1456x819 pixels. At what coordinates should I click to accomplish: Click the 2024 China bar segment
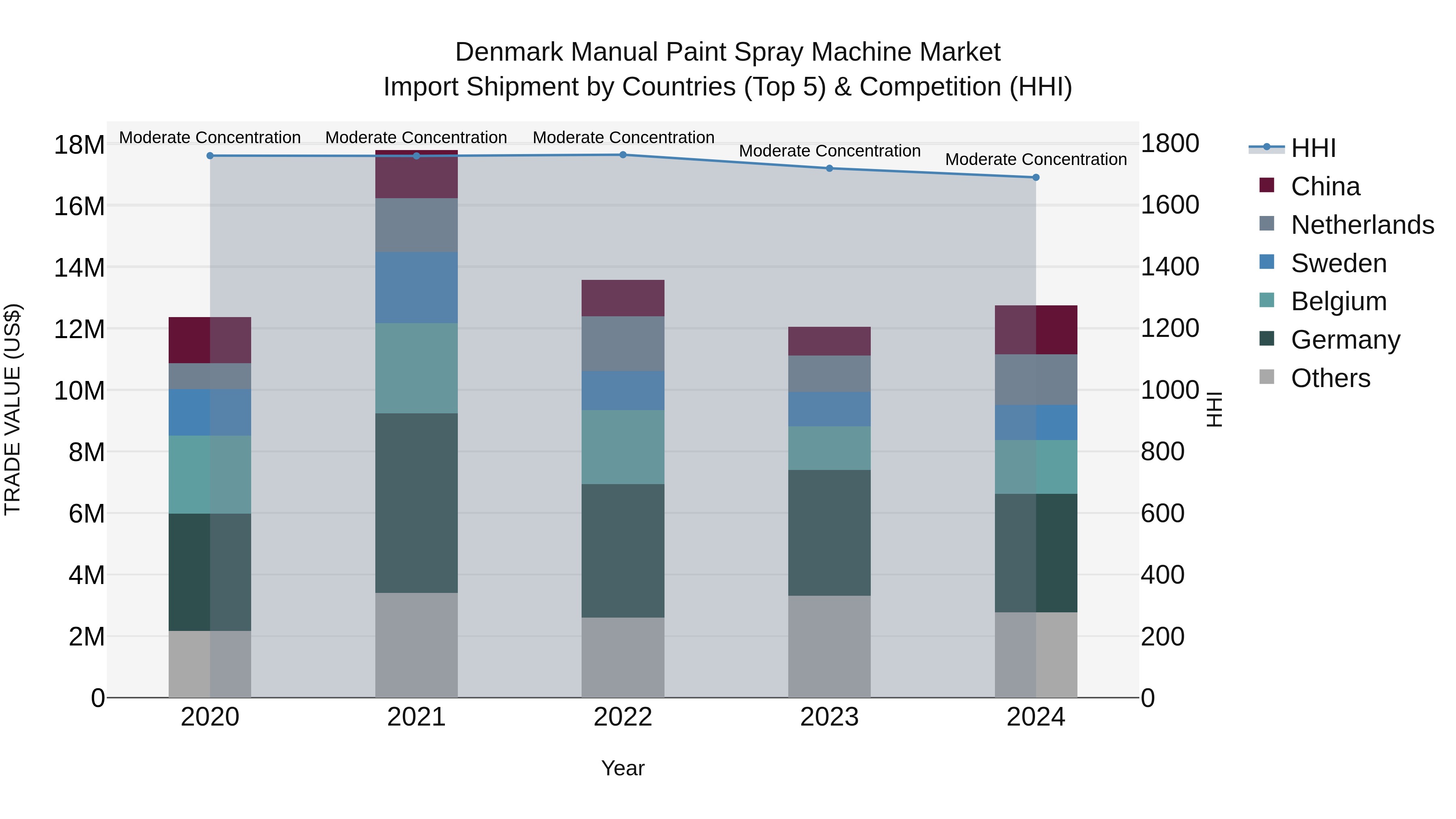coord(1036,330)
